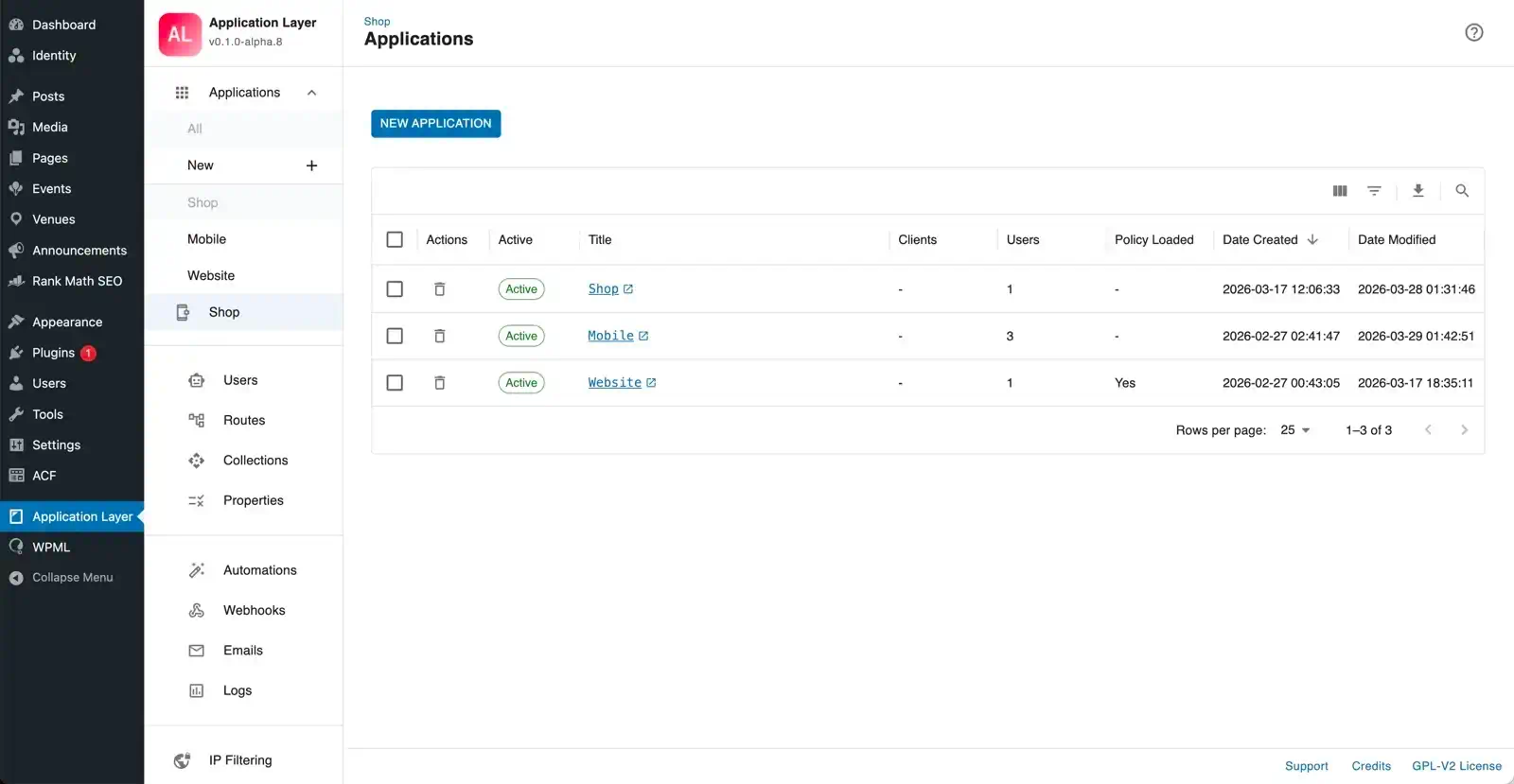
Task: Click the NEW APPLICATION button
Action: 435,124
